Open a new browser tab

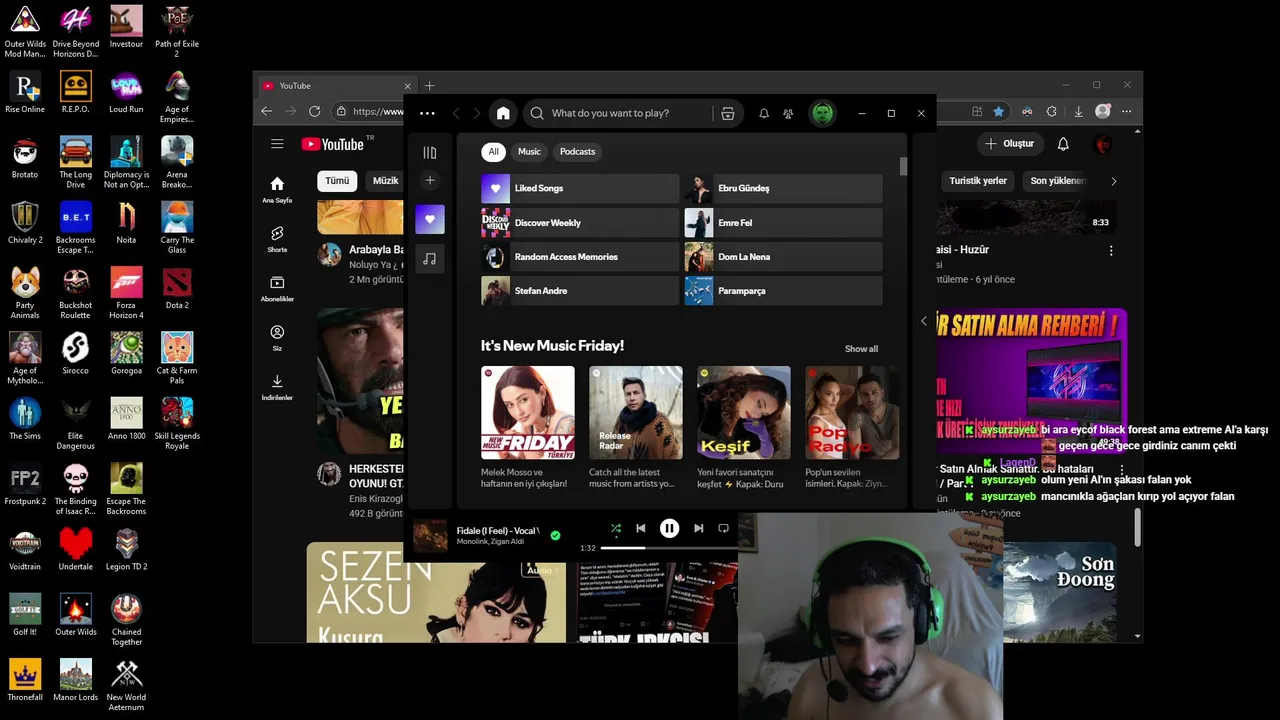[429, 86]
